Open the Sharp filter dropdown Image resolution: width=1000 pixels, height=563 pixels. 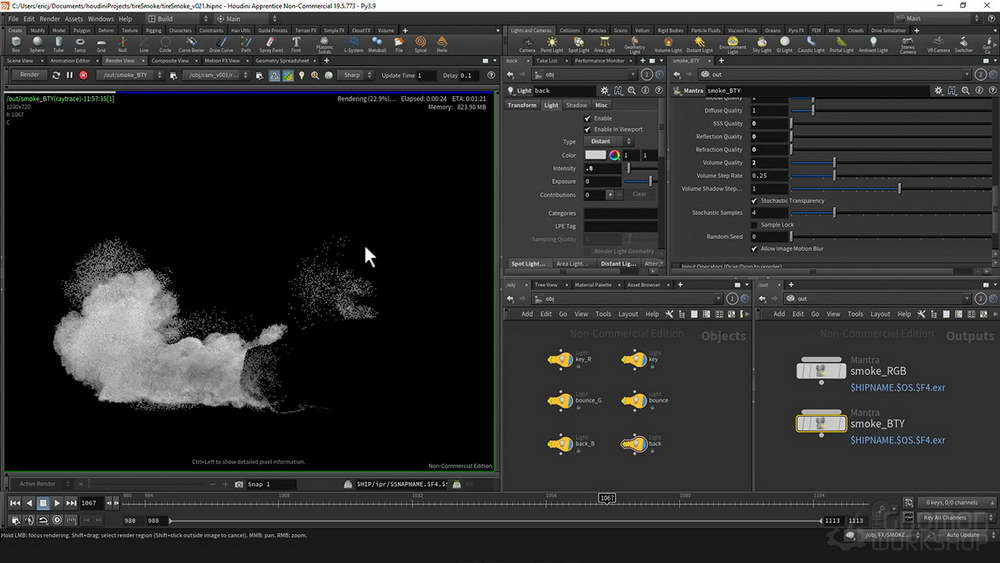(355, 75)
